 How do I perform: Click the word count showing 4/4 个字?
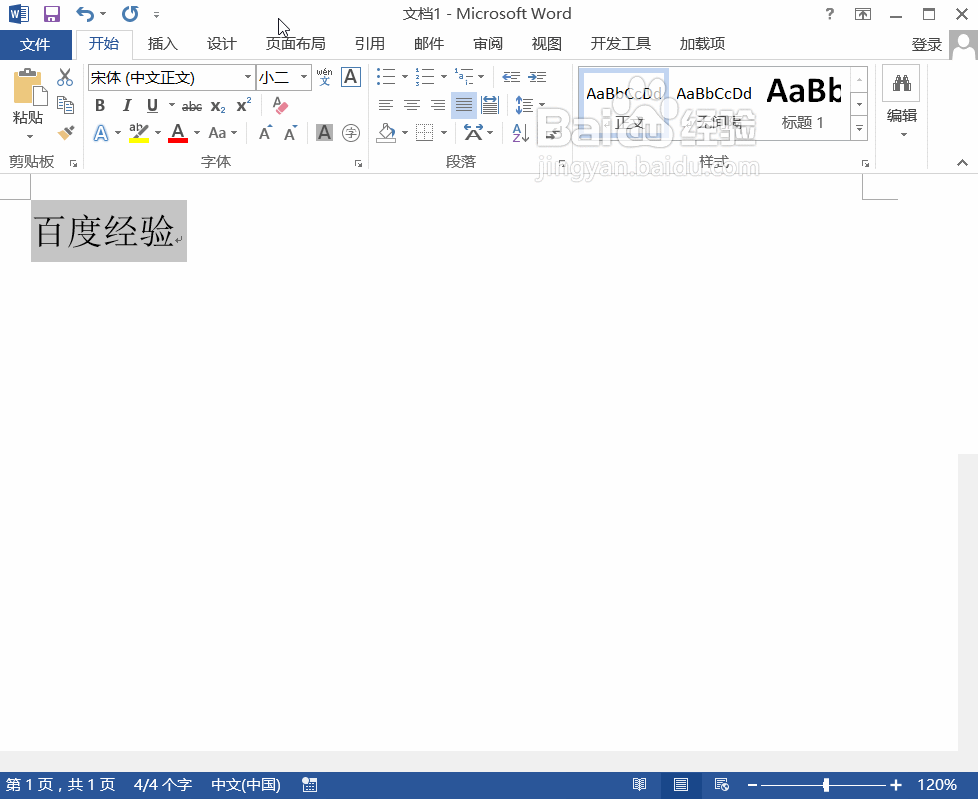click(x=163, y=785)
